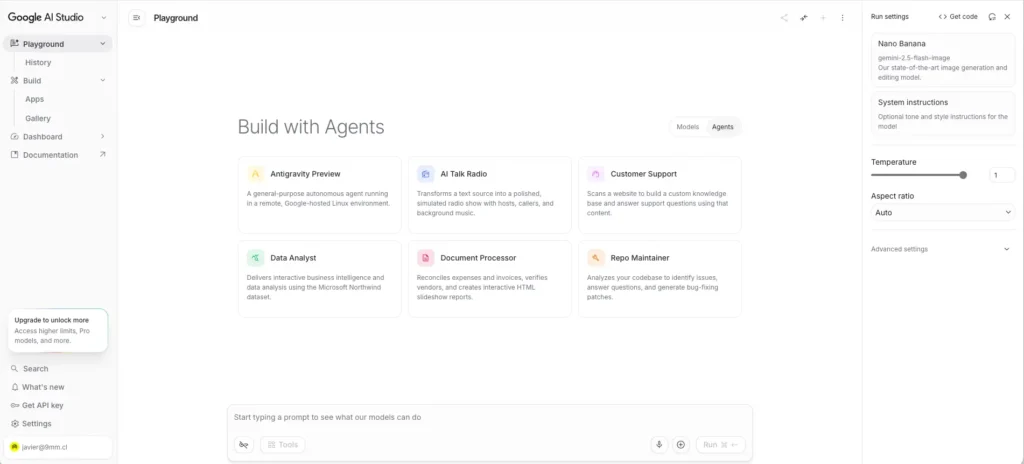This screenshot has height=464, width=1024.
Task: Toggle the sidebar collapse icon beside Playground title
Action: [x=136, y=18]
